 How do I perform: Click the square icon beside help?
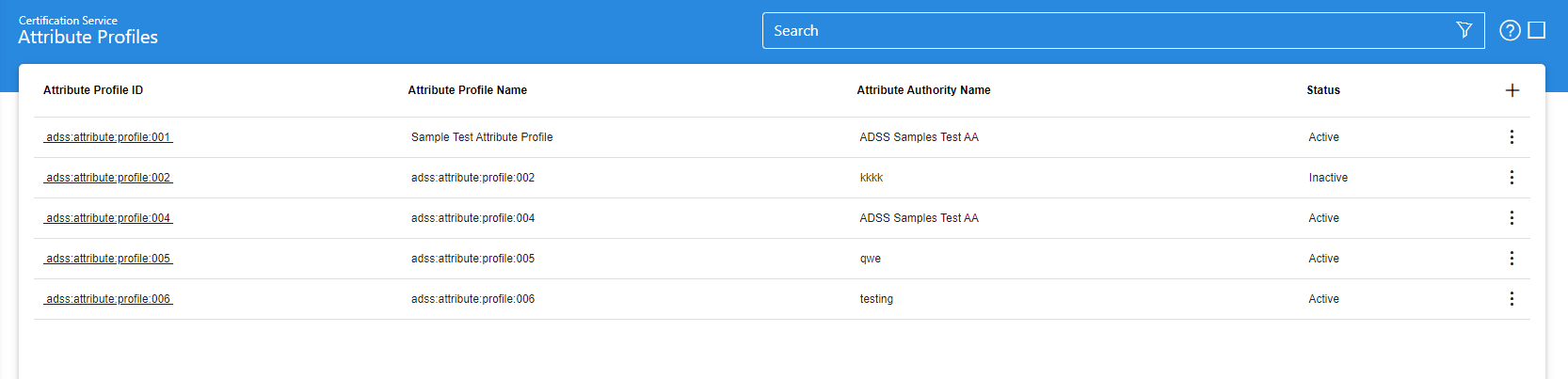click(x=1537, y=30)
